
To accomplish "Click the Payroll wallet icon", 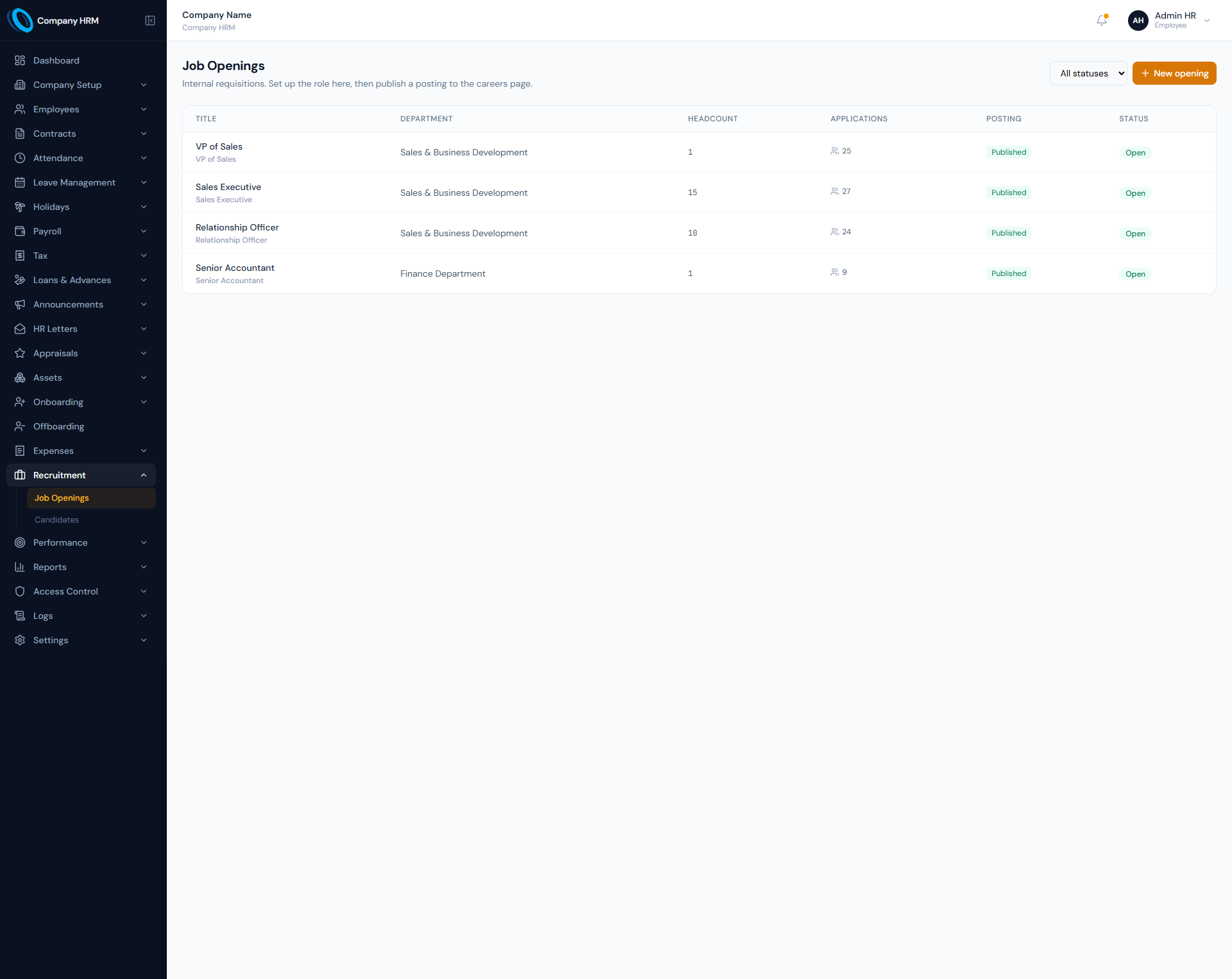I will 20,231.
